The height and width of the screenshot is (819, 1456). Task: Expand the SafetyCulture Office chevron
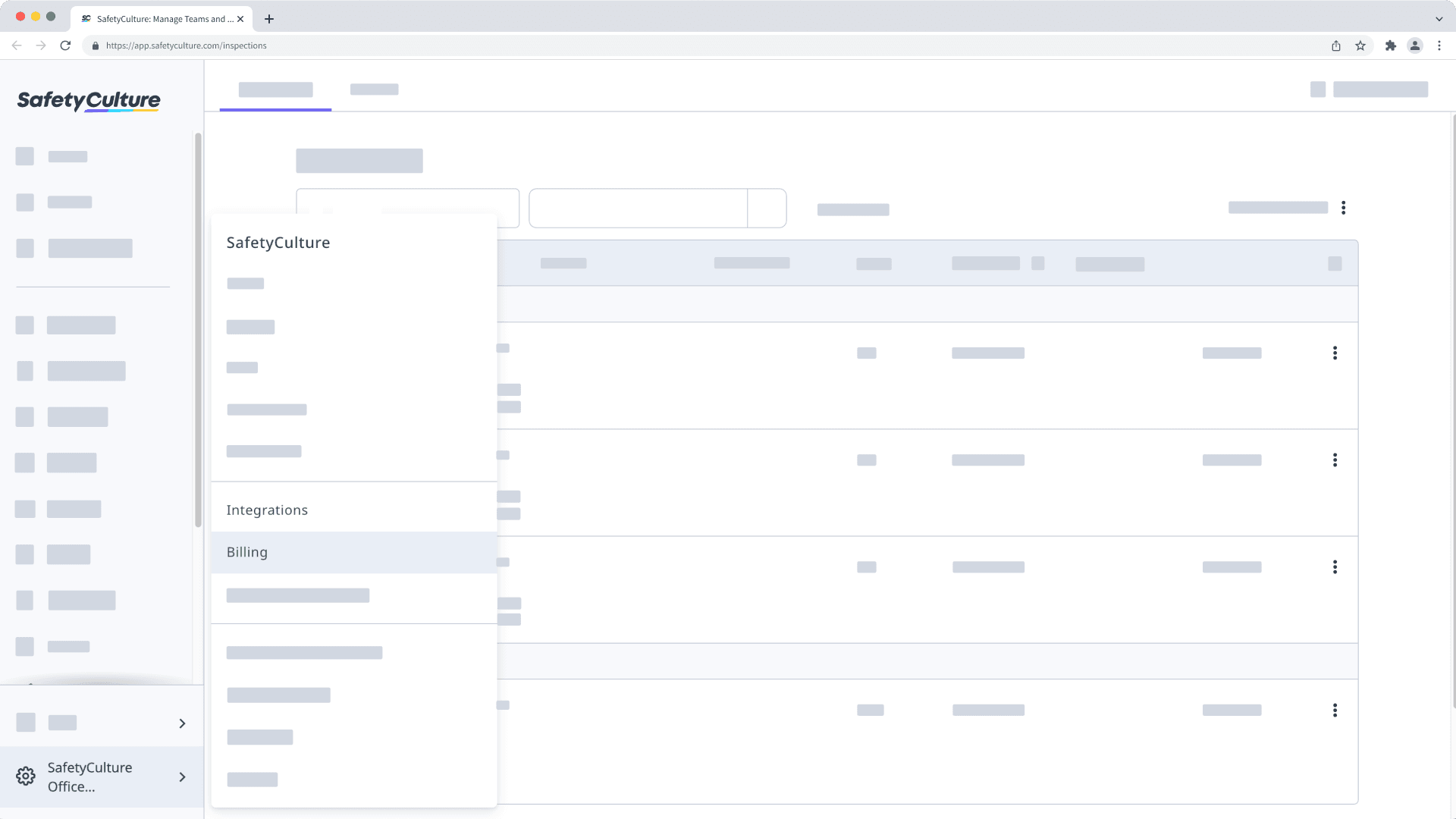tap(182, 777)
